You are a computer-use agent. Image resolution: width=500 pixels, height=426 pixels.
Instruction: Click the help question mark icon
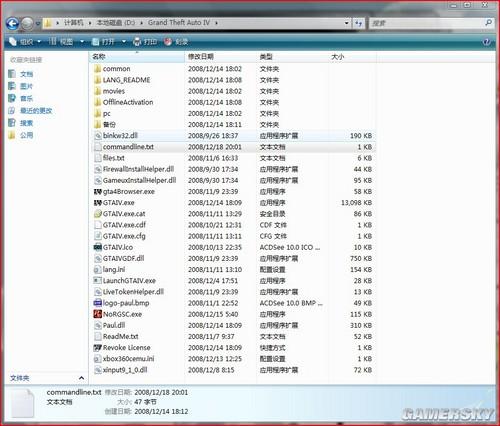tap(486, 42)
